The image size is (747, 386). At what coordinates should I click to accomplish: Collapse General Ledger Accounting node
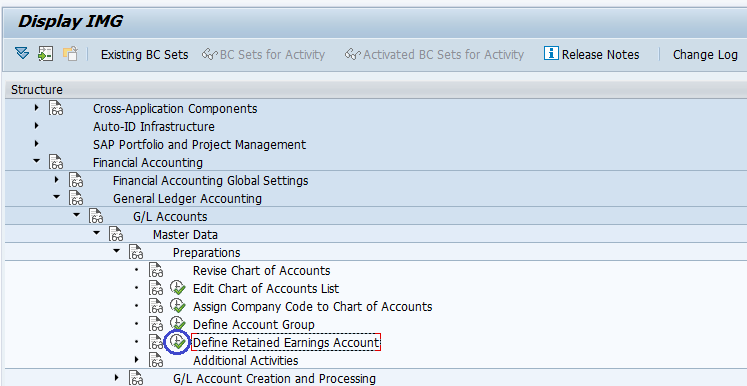tap(57, 197)
